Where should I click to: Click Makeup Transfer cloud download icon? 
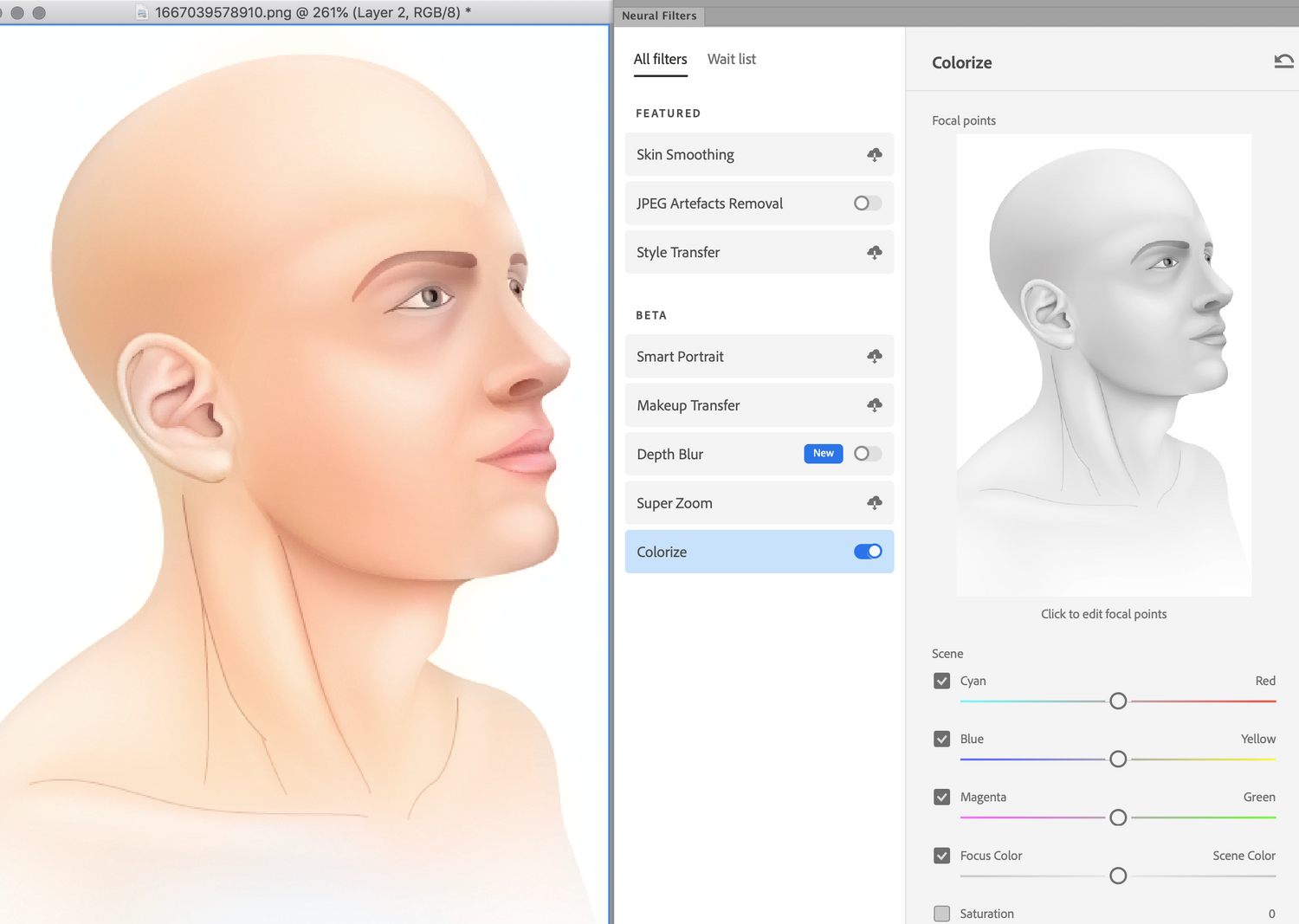pos(875,404)
